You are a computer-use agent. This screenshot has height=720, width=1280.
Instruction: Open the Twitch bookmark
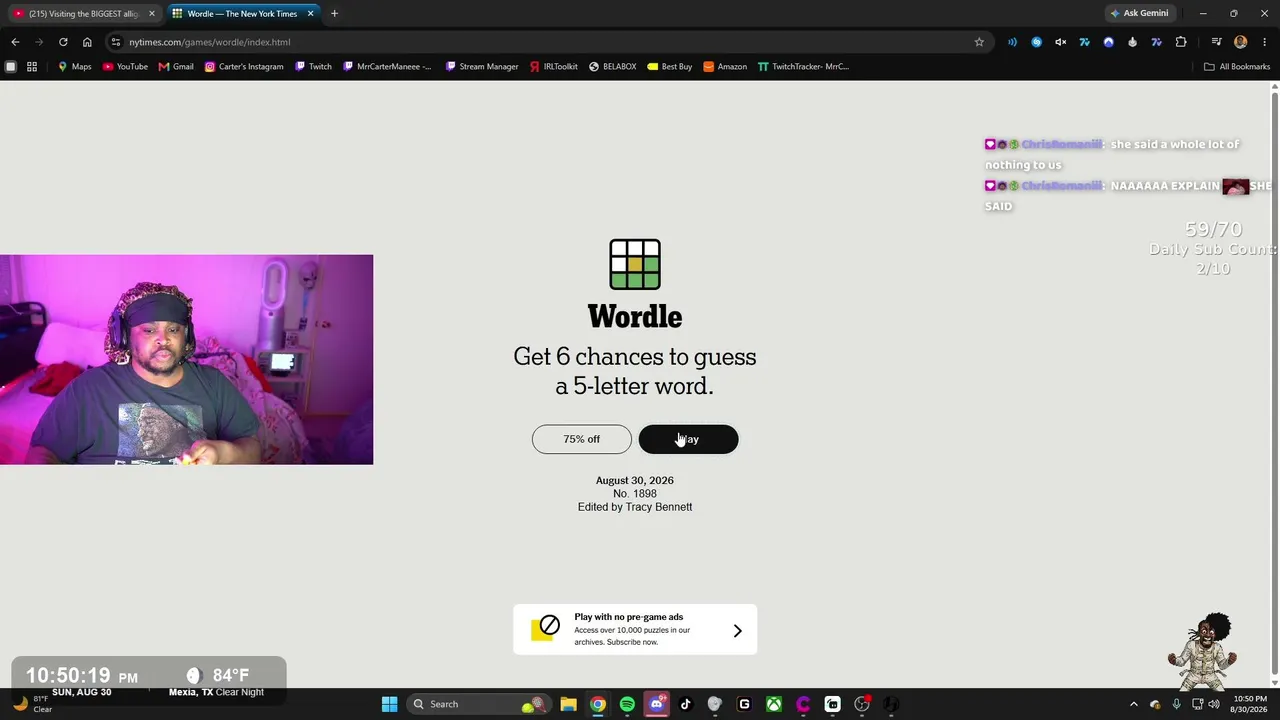click(x=313, y=67)
